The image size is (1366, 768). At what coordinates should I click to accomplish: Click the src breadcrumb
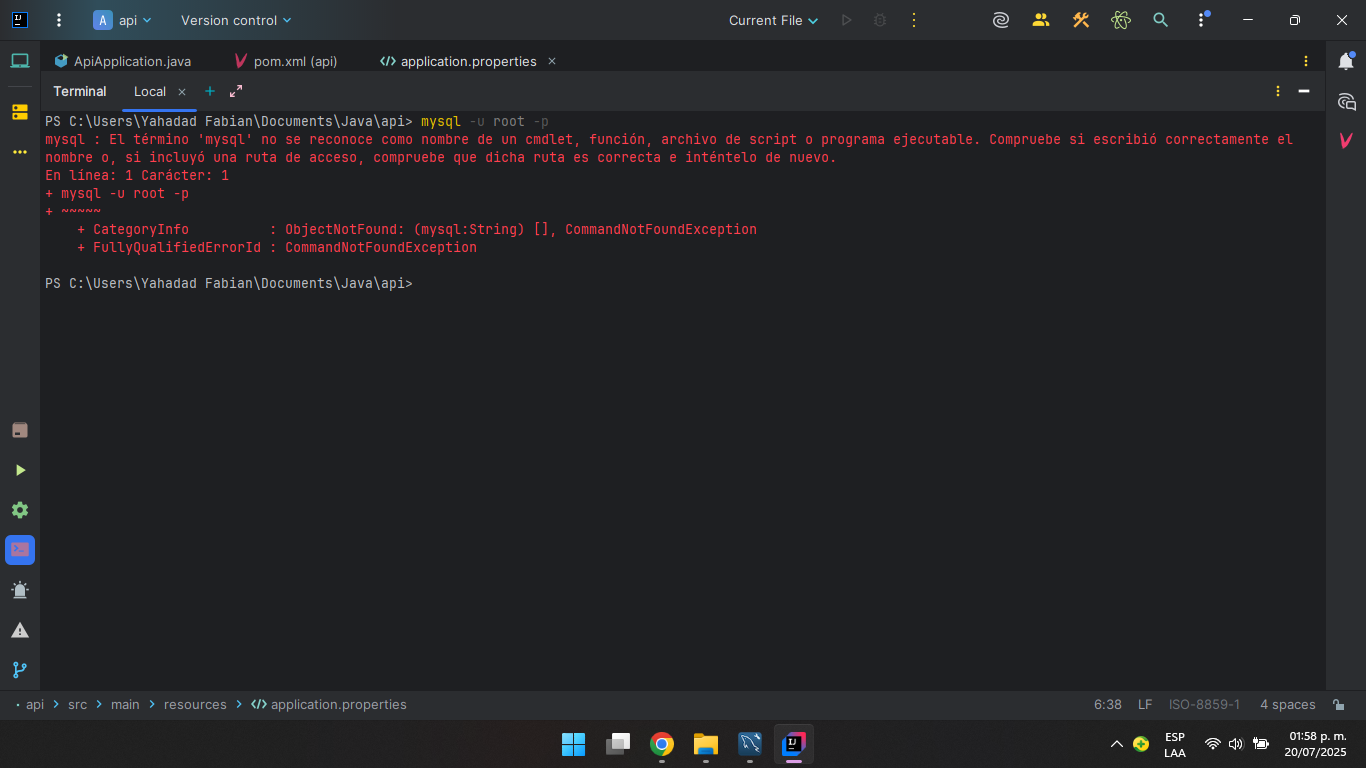point(77,704)
